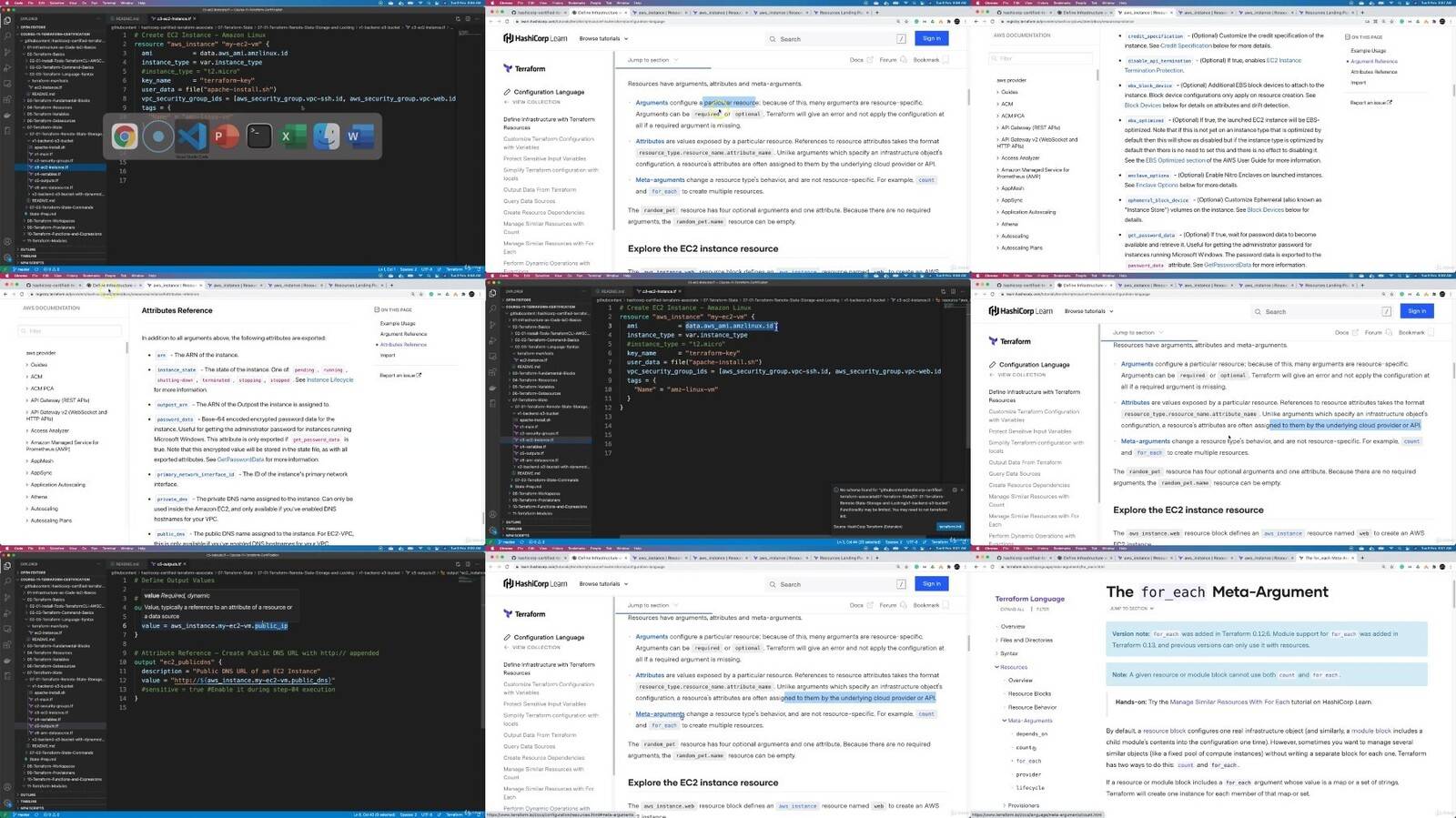Open provider in the Meta-Arguments sidebar list
This screenshot has height=818, width=1456.
point(1028,774)
